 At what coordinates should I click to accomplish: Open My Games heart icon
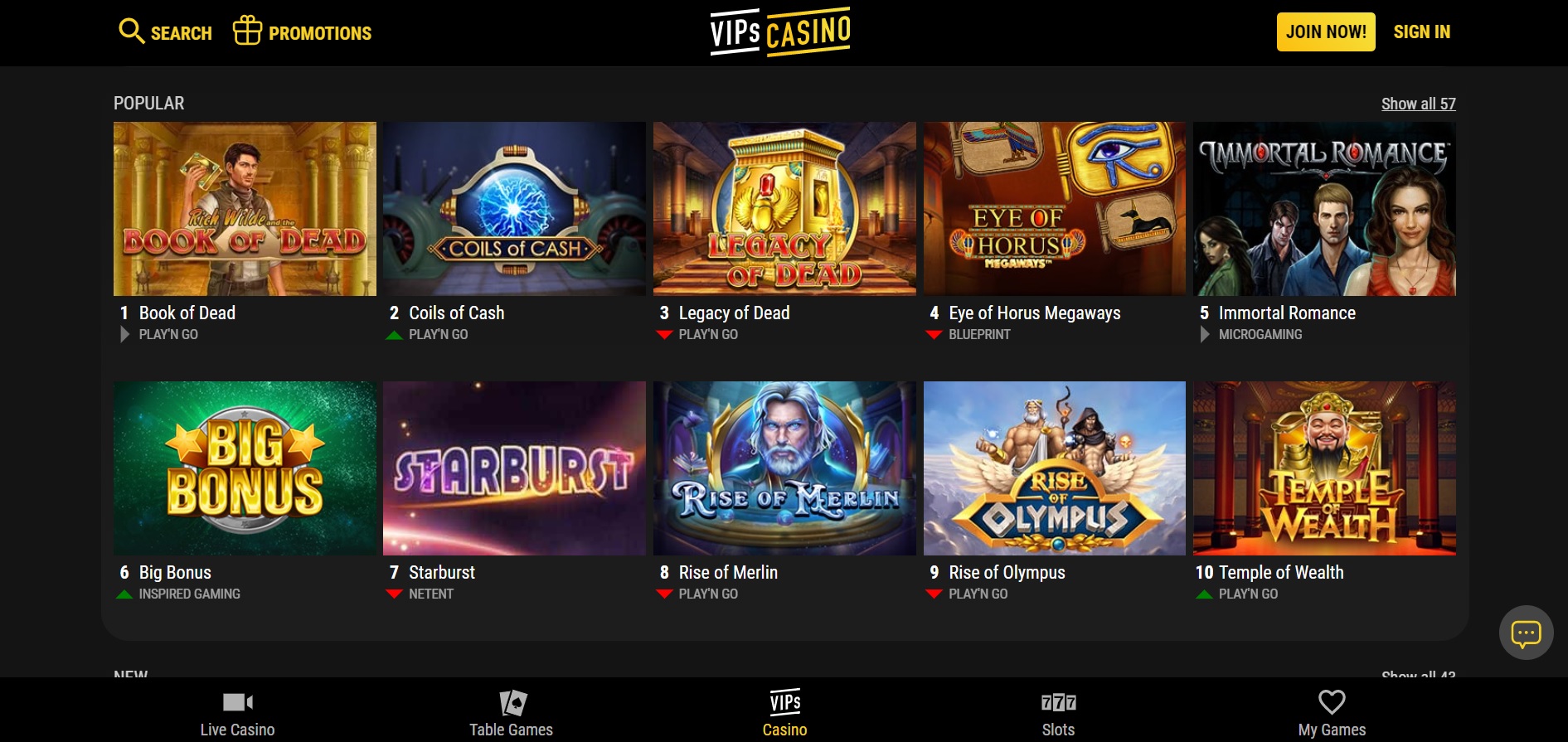1332,702
